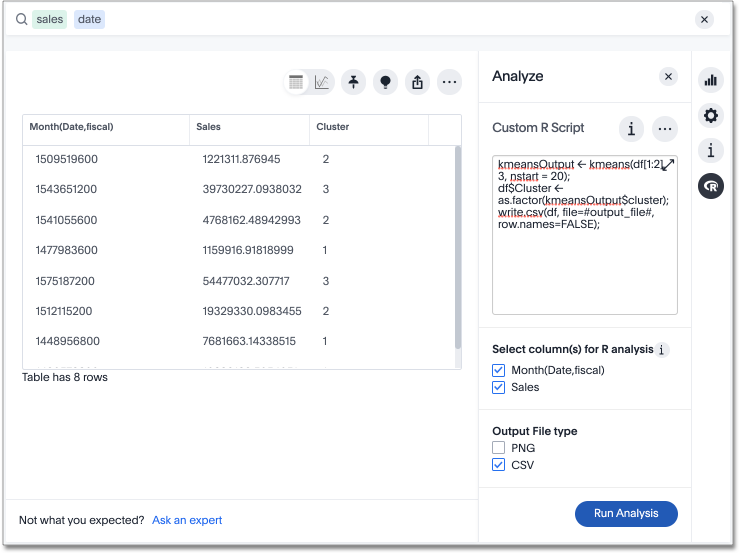Open the chart configuration sidebar icon
Screen dimensions: 740x554
(711, 80)
